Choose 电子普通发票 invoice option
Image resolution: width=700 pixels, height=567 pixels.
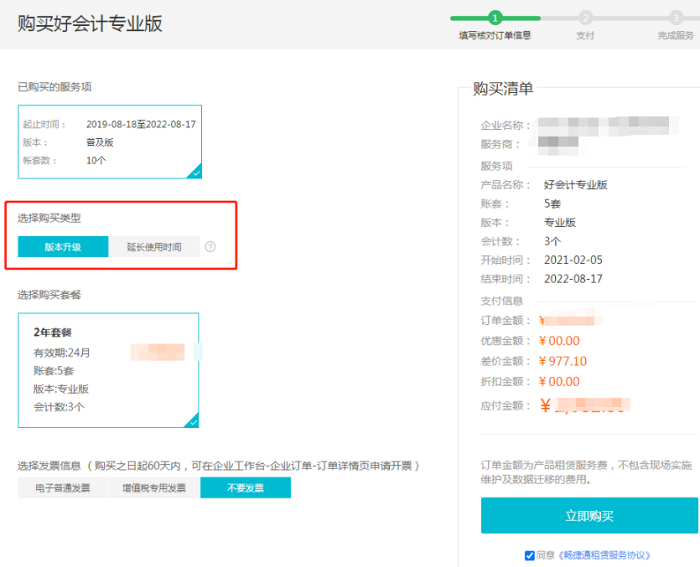coord(63,488)
